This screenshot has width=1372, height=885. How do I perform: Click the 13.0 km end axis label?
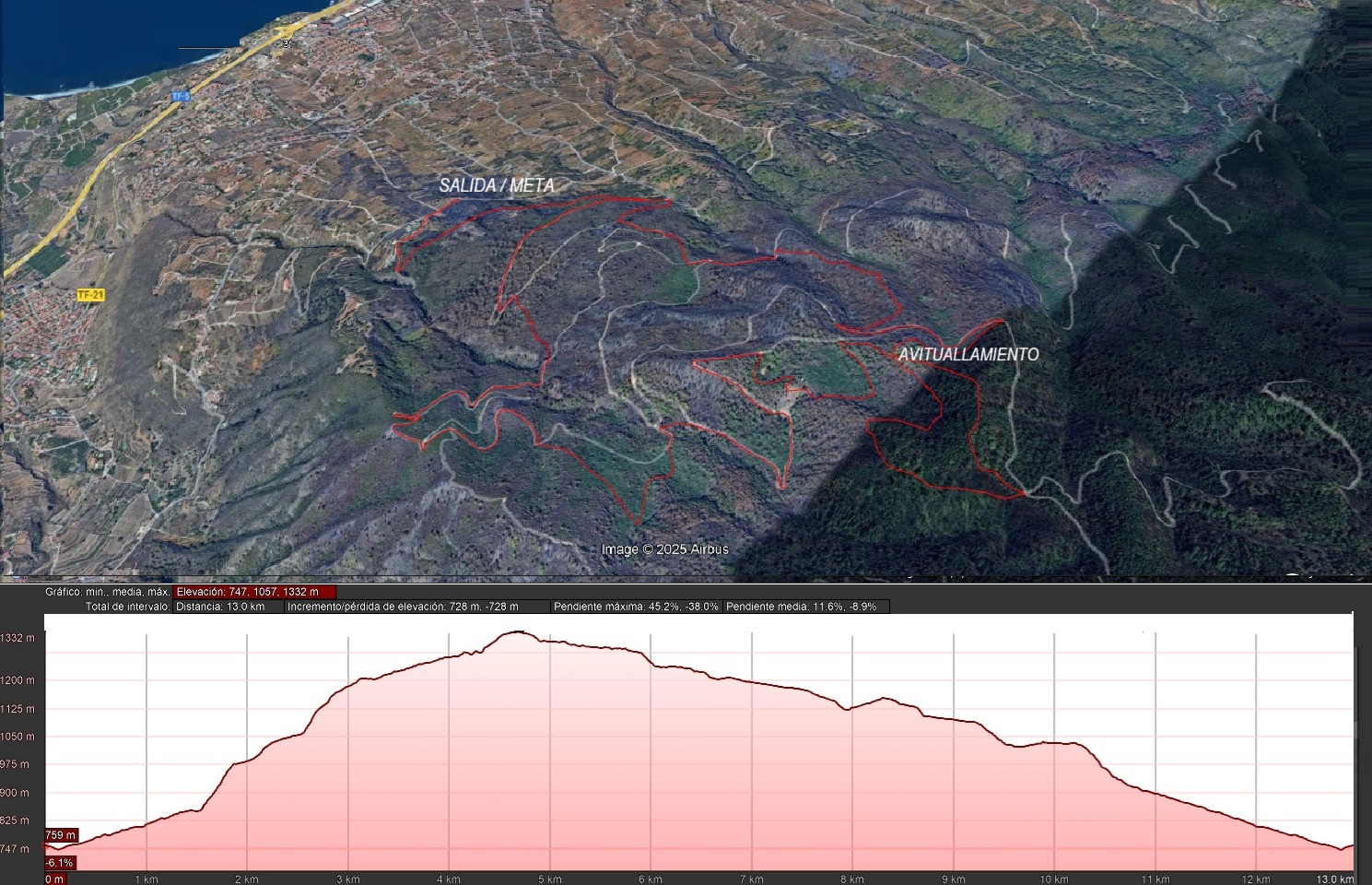[1336, 879]
